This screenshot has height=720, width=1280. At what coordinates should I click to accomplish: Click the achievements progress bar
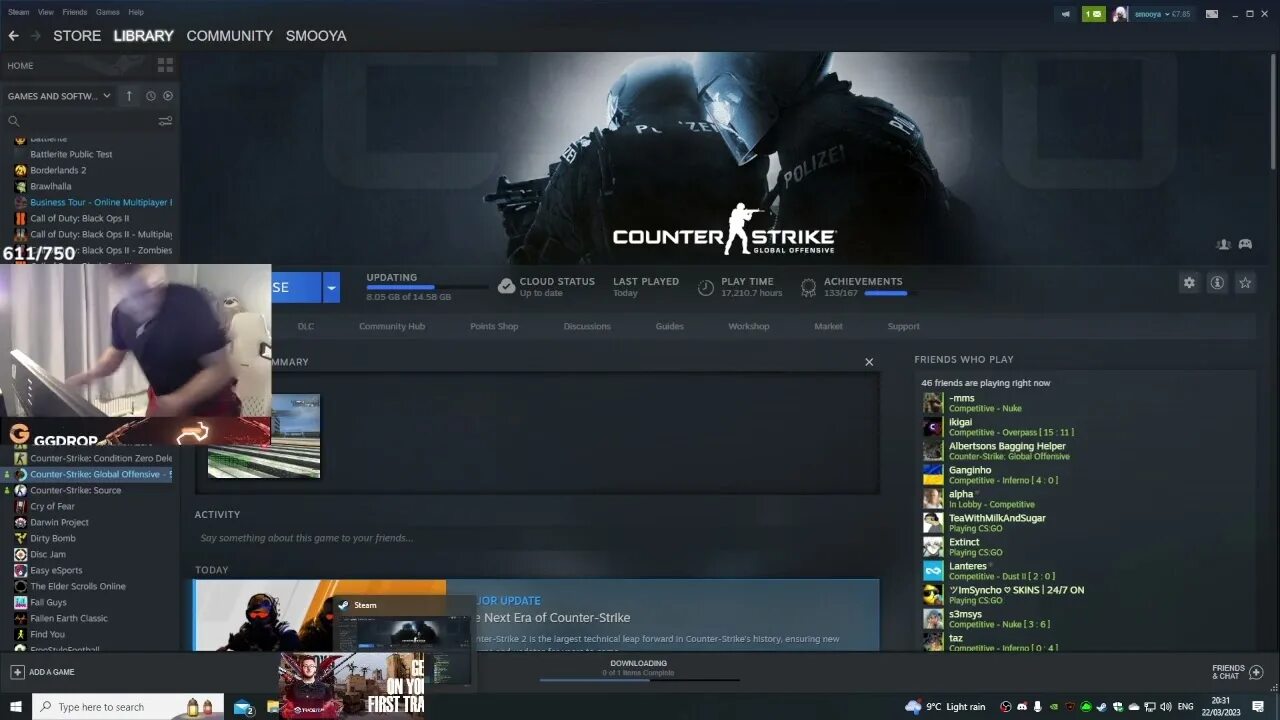[x=890, y=294]
